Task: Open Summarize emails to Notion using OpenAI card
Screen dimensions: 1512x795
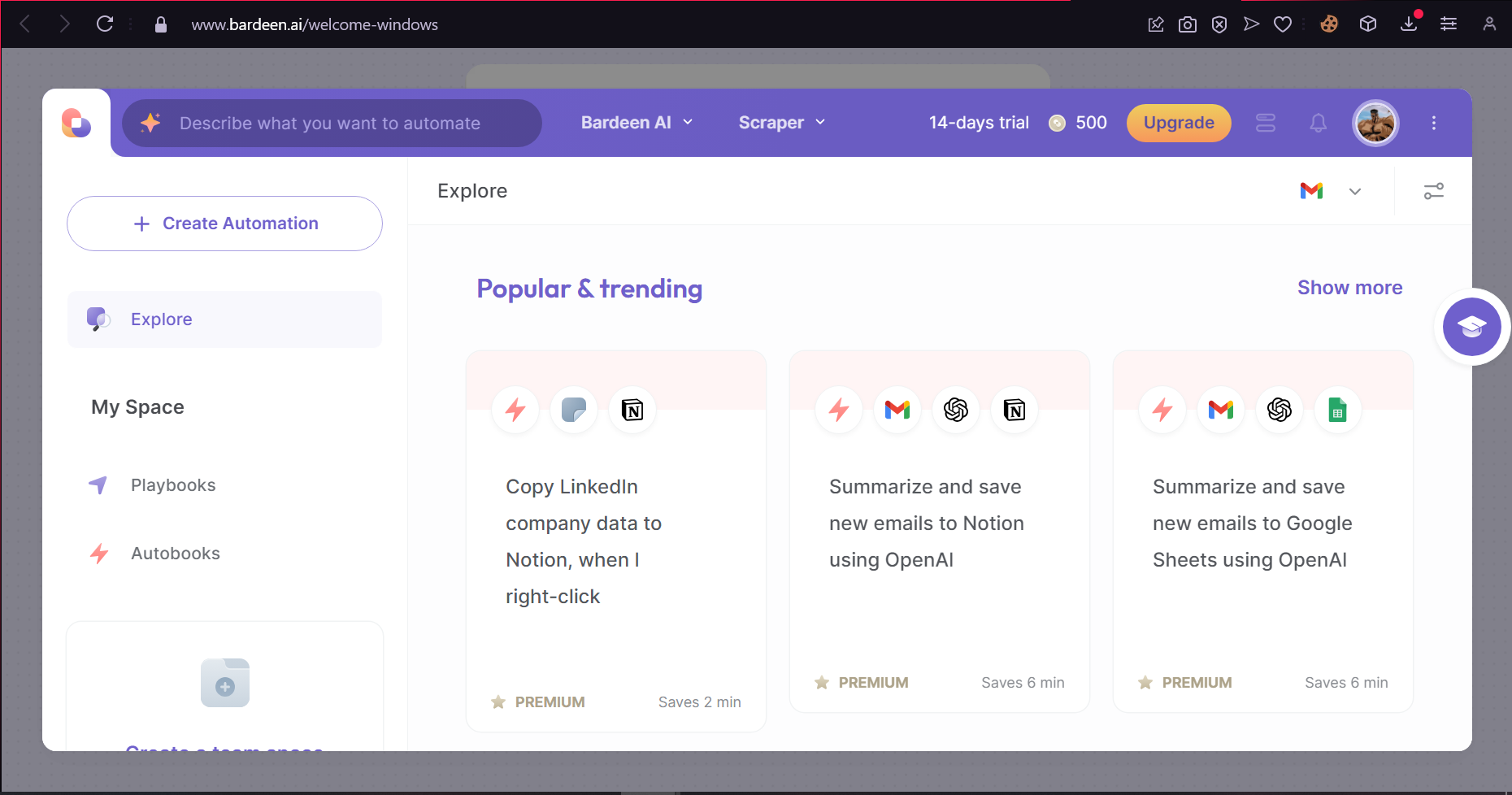Action: tap(940, 532)
